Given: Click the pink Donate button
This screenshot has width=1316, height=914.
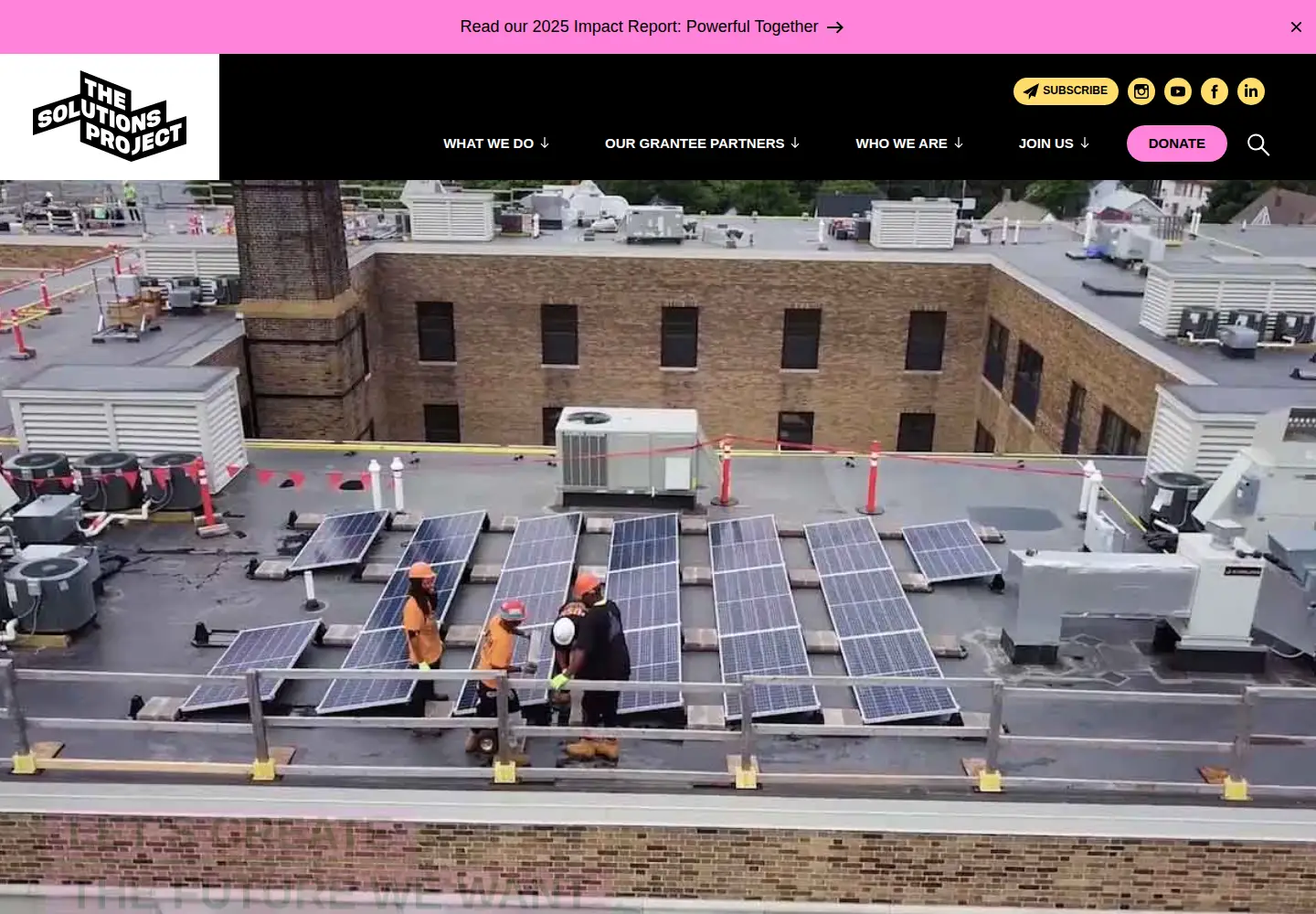Looking at the screenshot, I should (x=1177, y=143).
